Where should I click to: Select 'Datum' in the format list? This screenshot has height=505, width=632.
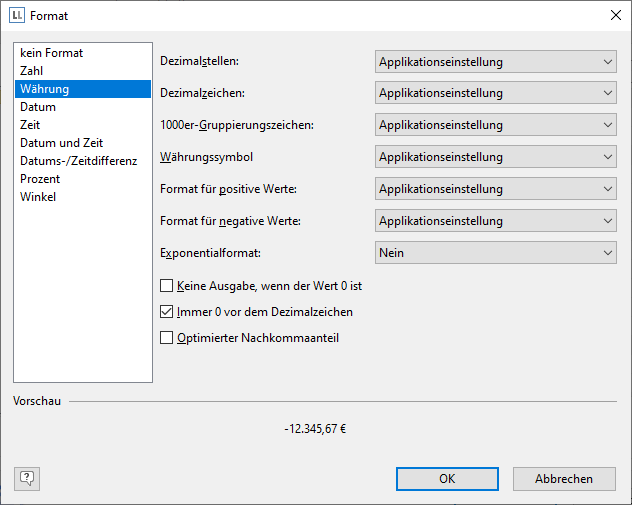coord(38,107)
